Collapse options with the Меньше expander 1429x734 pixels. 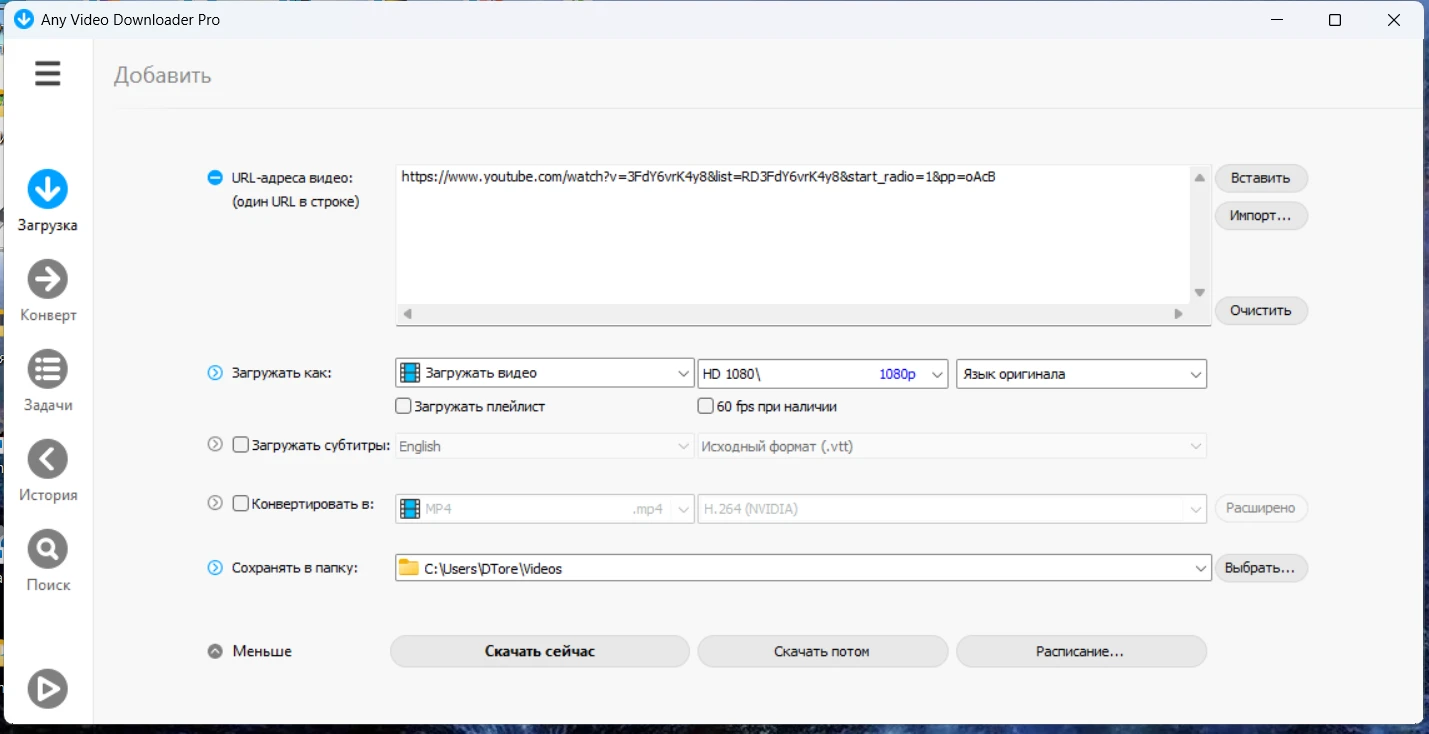(x=215, y=651)
